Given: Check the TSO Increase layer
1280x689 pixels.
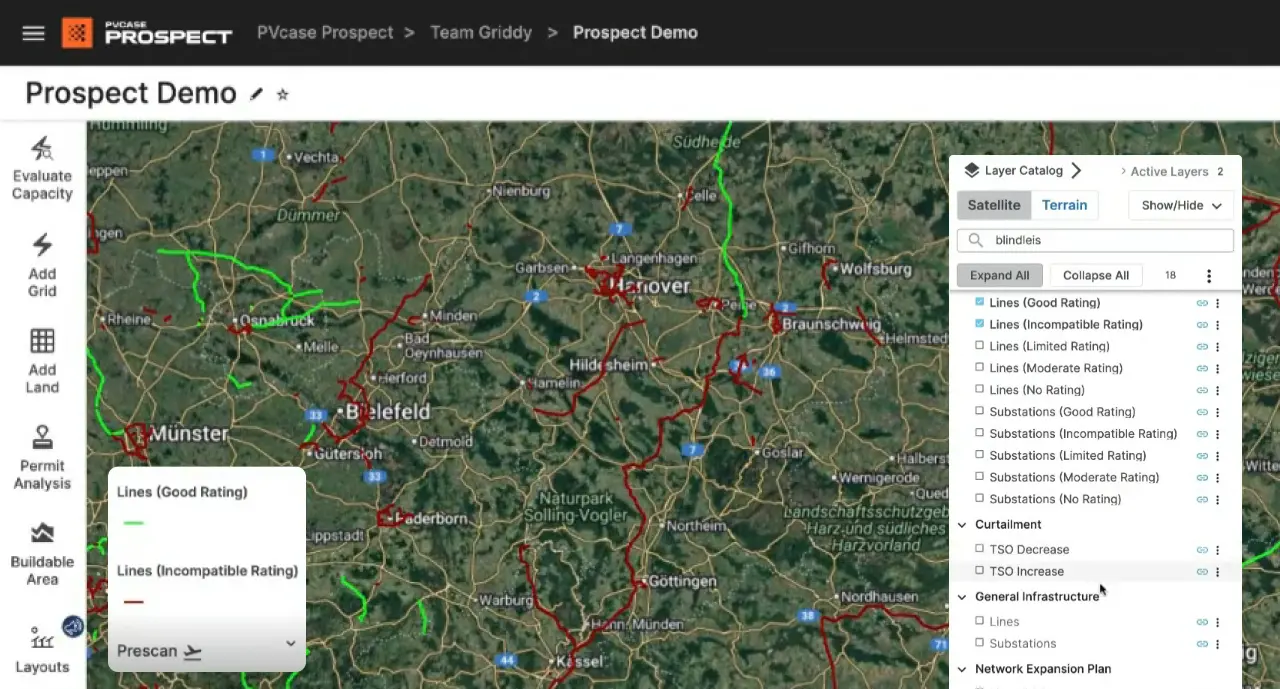Looking at the screenshot, I should point(980,571).
